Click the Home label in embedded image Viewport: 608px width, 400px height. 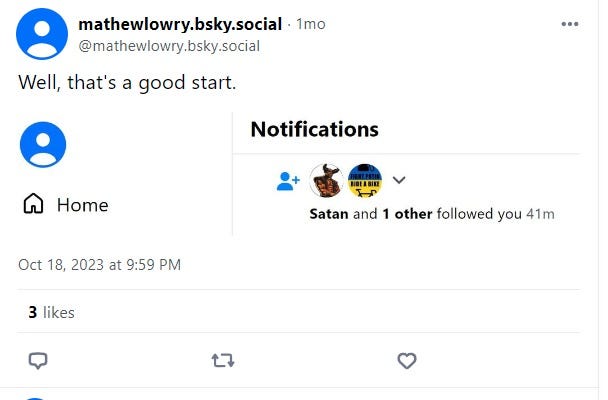(83, 205)
